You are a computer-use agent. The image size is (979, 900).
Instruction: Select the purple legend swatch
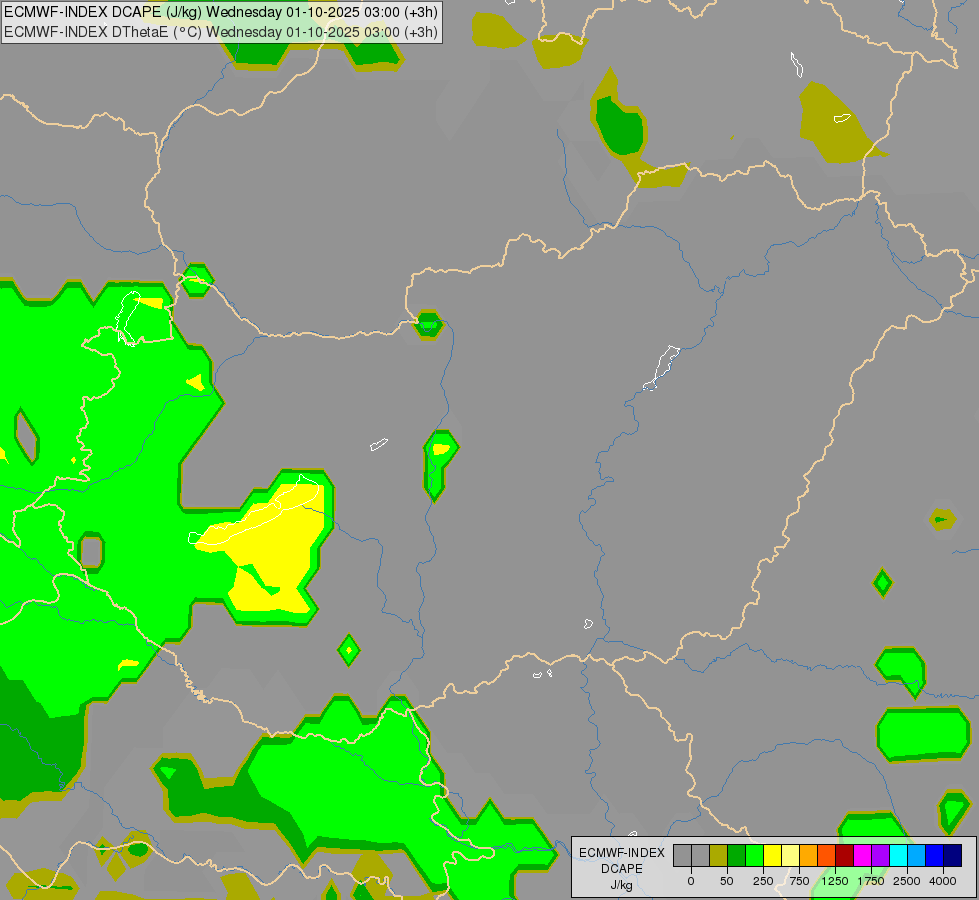(x=881, y=856)
